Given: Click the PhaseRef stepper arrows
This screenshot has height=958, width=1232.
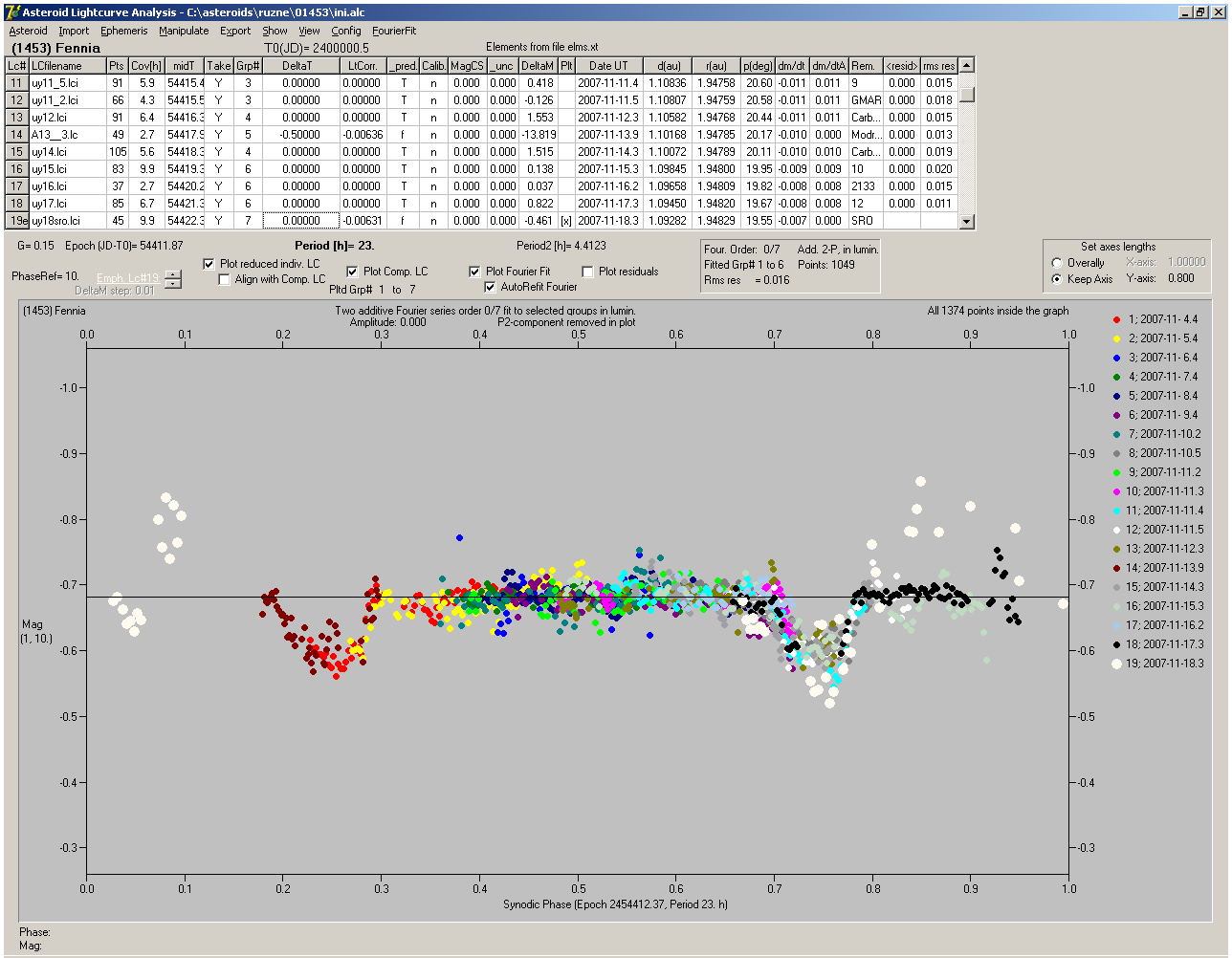Looking at the screenshot, I should point(172,279).
